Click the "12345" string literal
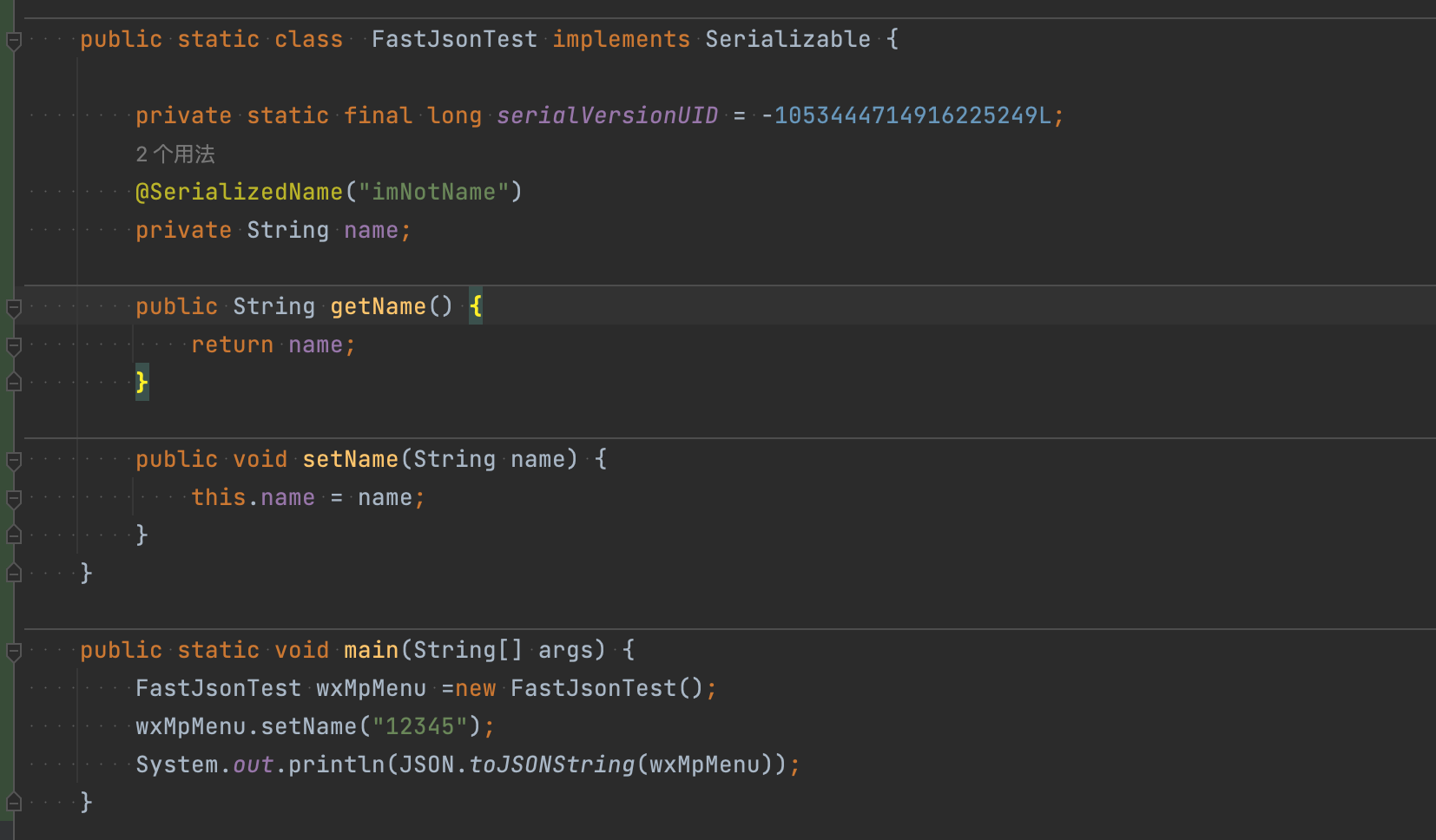This screenshot has height=840, width=1436. pyautogui.click(x=419, y=726)
